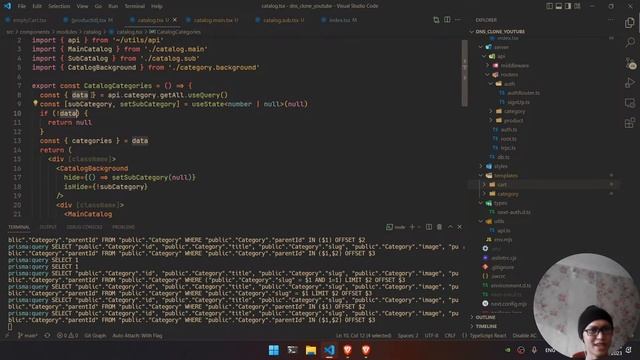This screenshot has width=640, height=360.
Task: Maximize the terminal panel with the up chevron
Action: pyautogui.click(x=450, y=227)
